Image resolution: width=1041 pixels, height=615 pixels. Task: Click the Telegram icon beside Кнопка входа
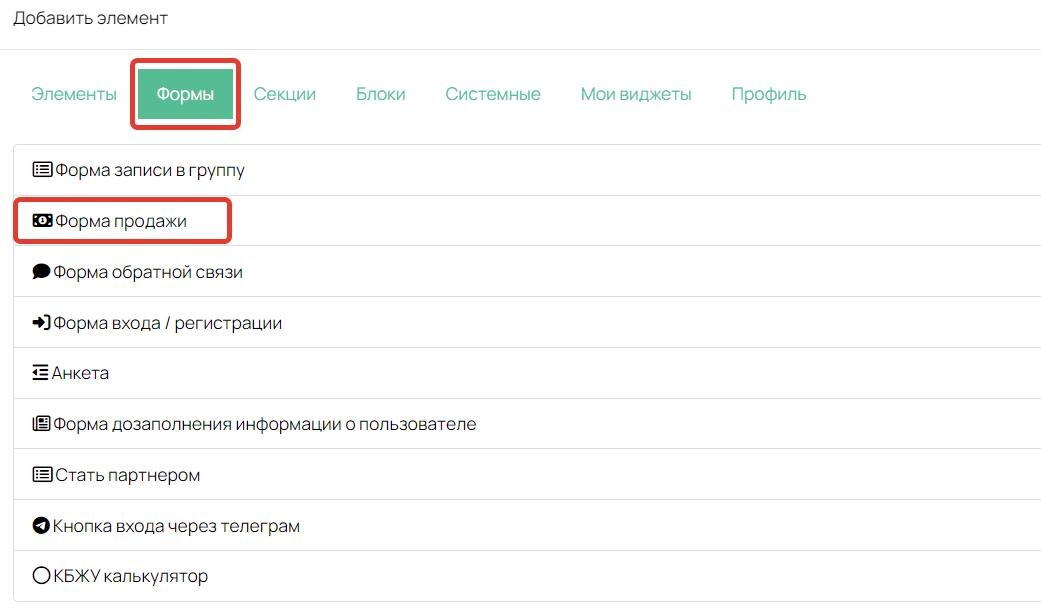click(41, 525)
